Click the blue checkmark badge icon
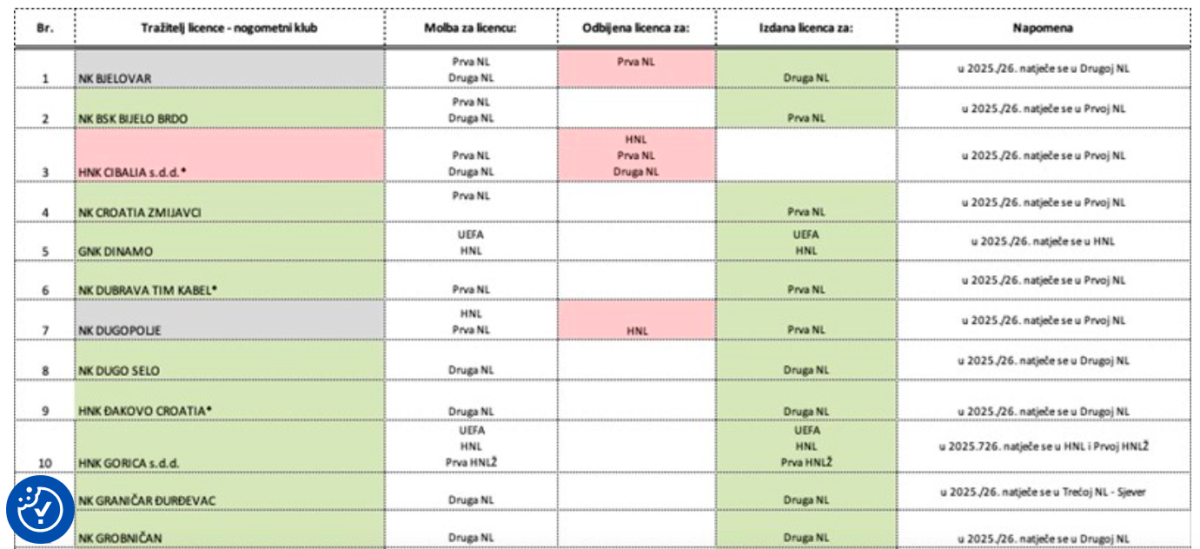The height and width of the screenshot is (549, 1200). tap(40, 510)
